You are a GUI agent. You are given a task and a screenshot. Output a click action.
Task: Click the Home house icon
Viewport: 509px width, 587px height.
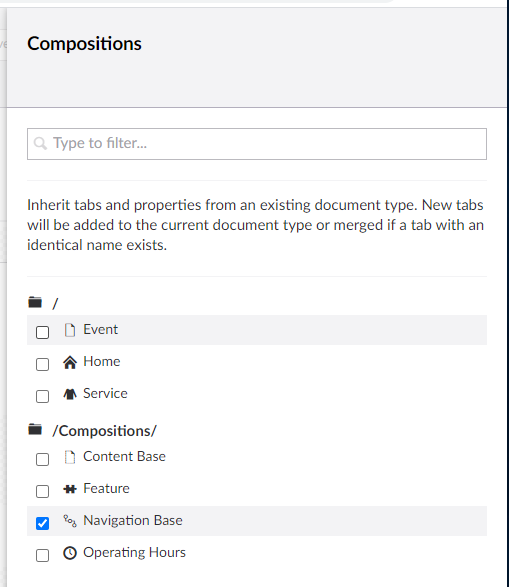[70, 362]
